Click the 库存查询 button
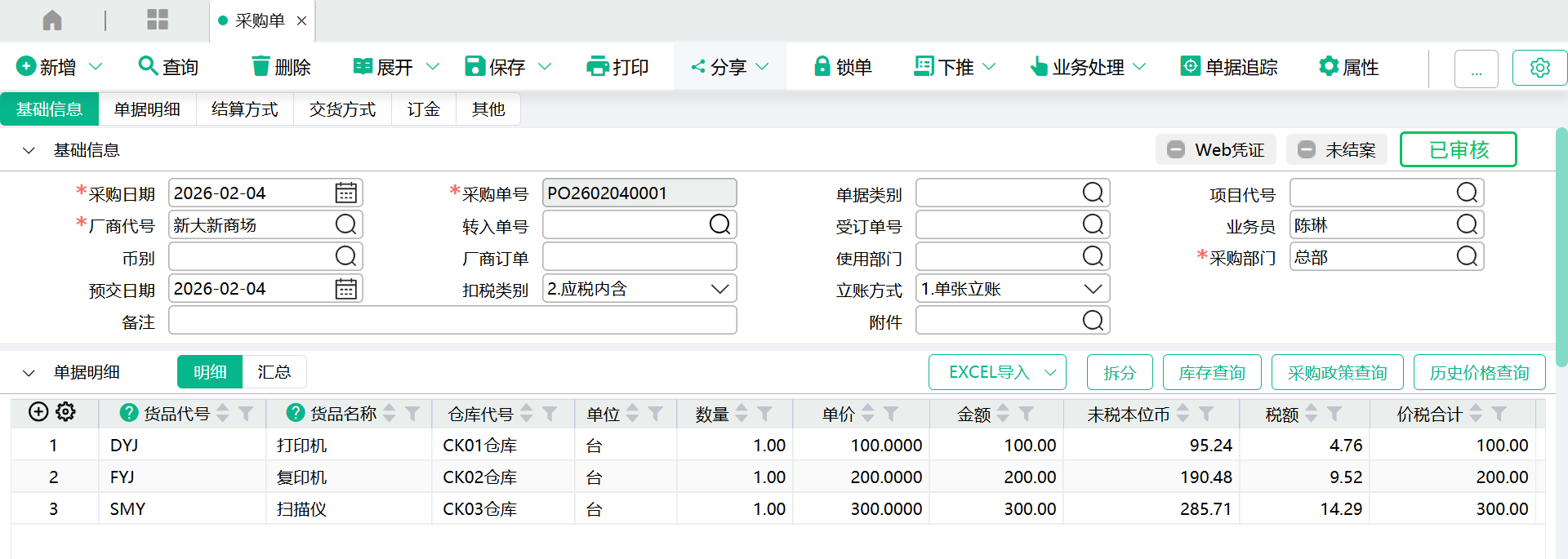 [x=1211, y=373]
